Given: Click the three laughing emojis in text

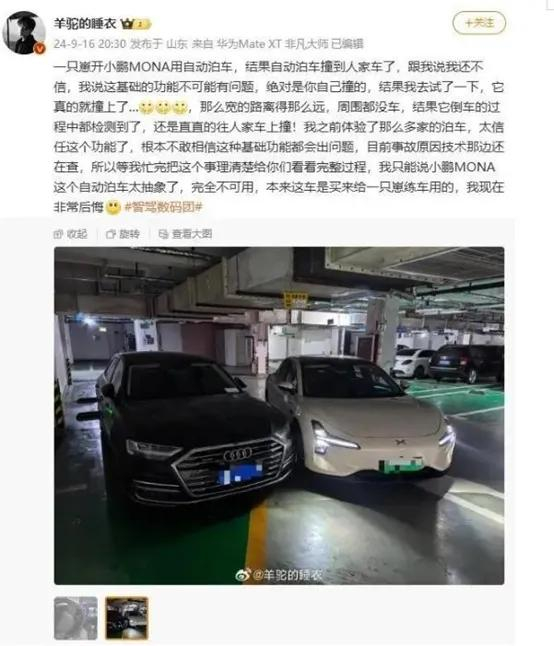Looking at the screenshot, I should tap(164, 108).
